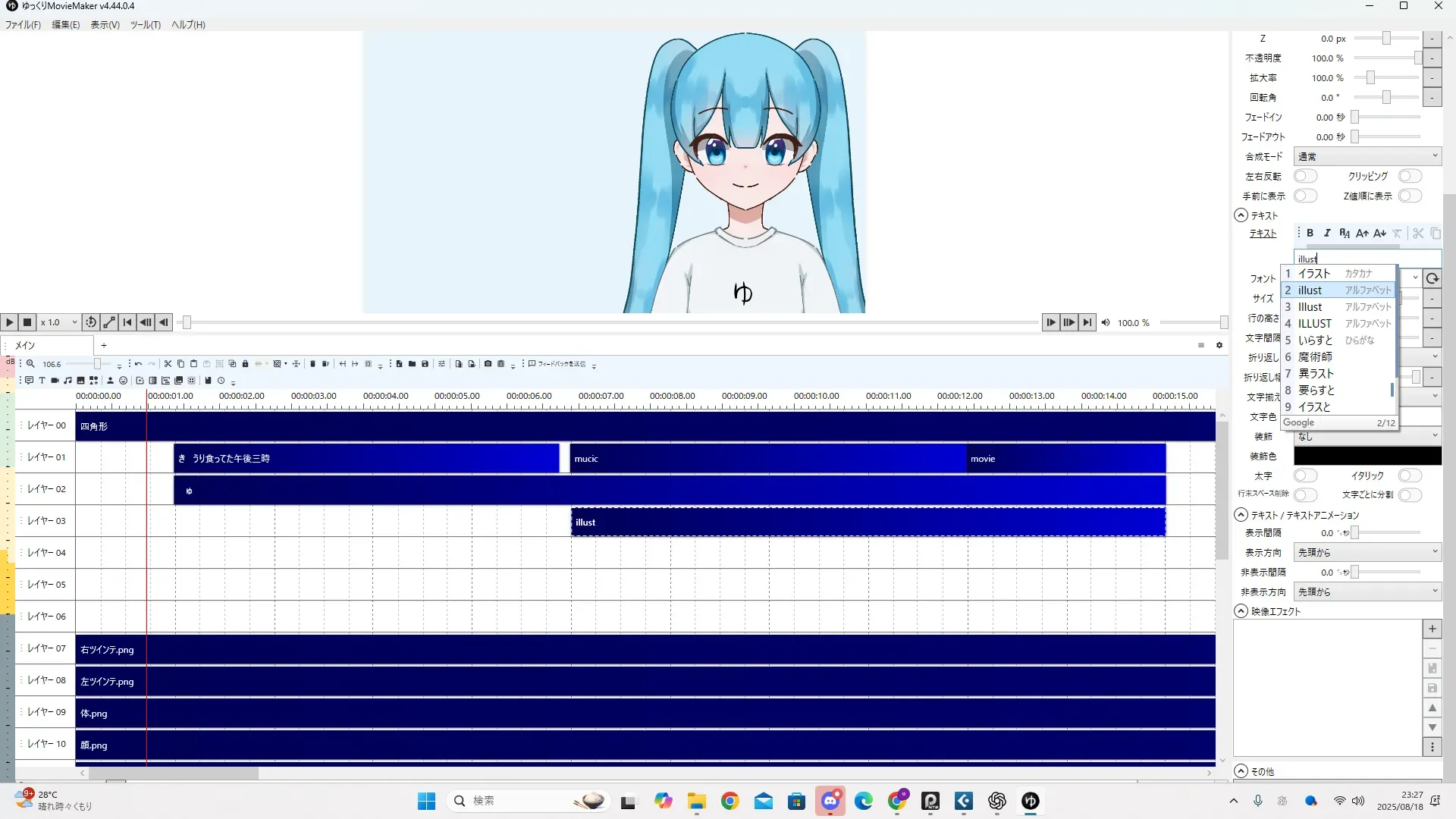The height and width of the screenshot is (819, 1456).
Task: Click the add text item (T) icon
Action: pos(42,381)
